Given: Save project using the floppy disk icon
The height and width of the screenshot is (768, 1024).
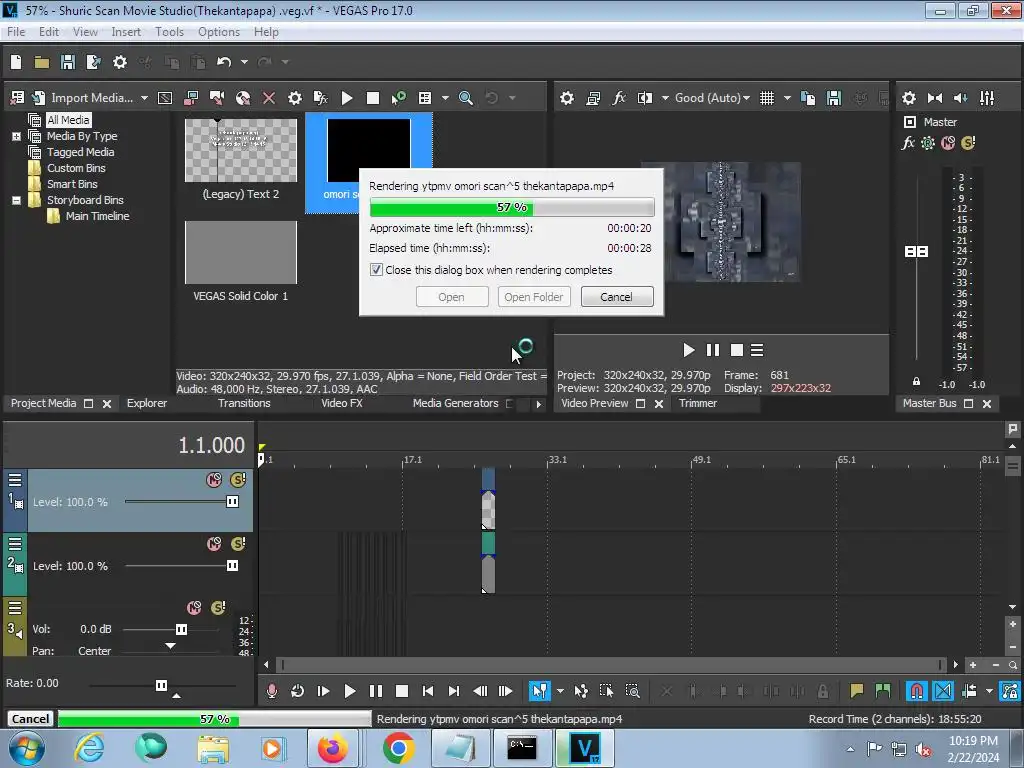Looking at the screenshot, I should (67, 62).
